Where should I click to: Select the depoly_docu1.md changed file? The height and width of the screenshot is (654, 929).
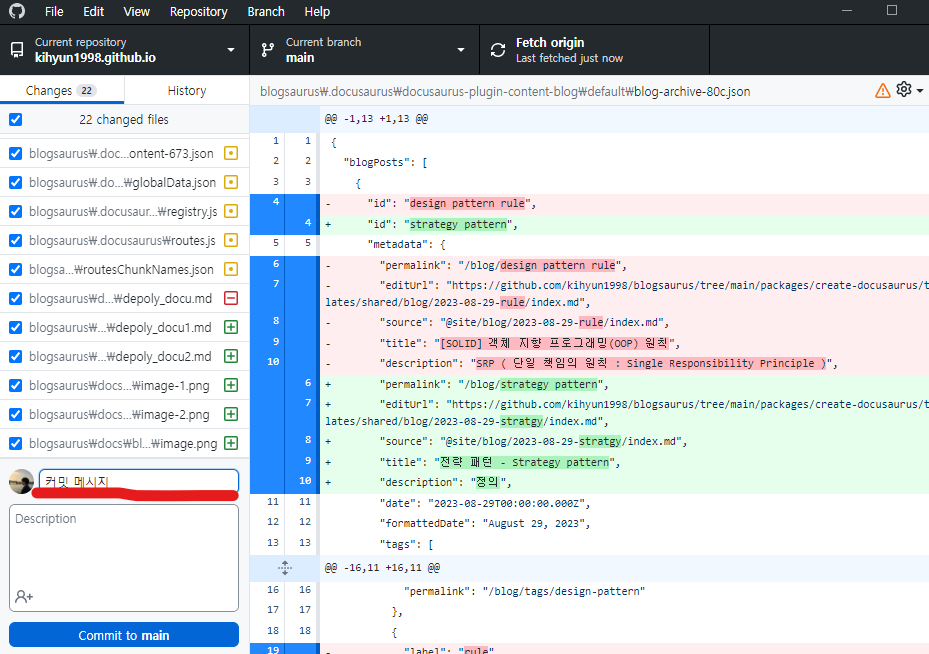pyautogui.click(x=124, y=328)
